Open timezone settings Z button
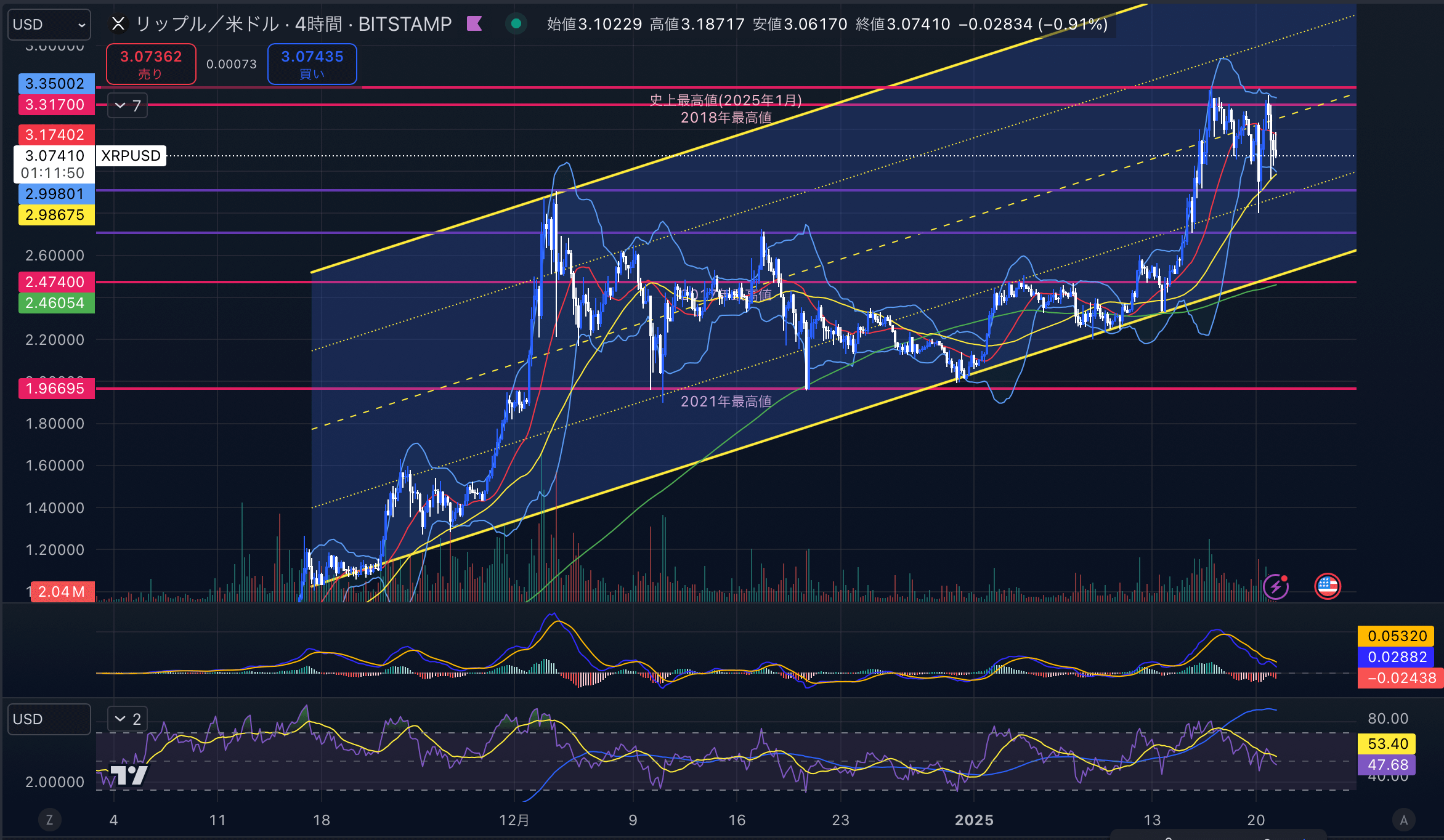Image resolution: width=1444 pixels, height=840 pixels. click(49, 820)
